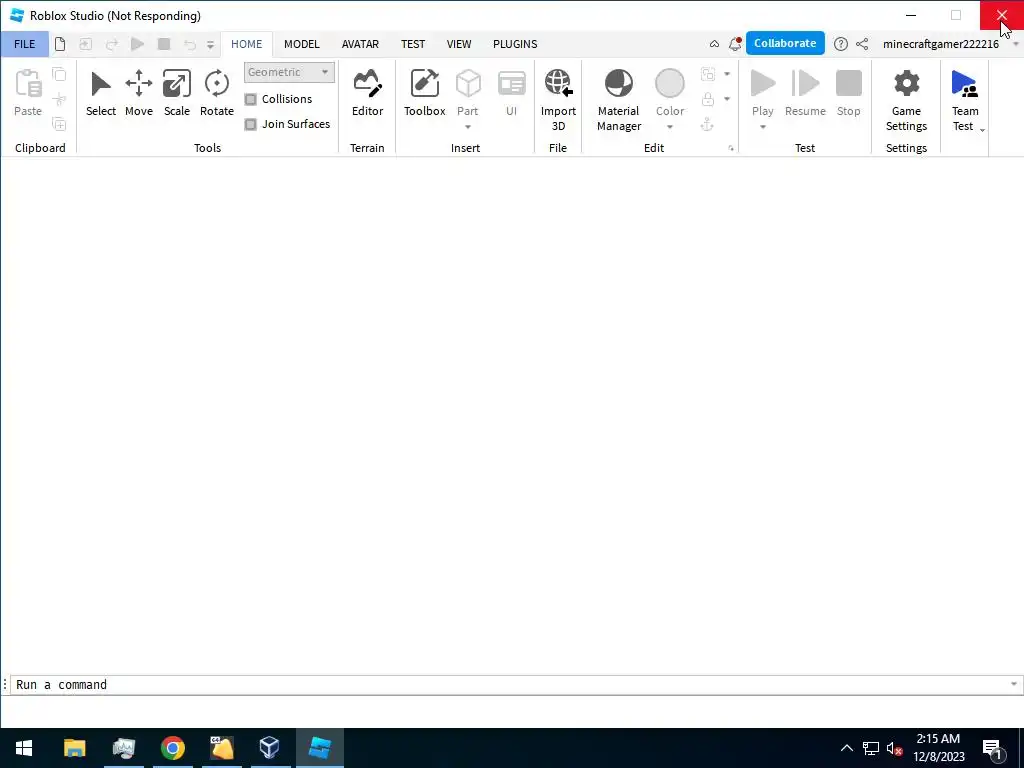Open the Action Center notifications
This screenshot has width=1024, height=768.
(x=992, y=748)
